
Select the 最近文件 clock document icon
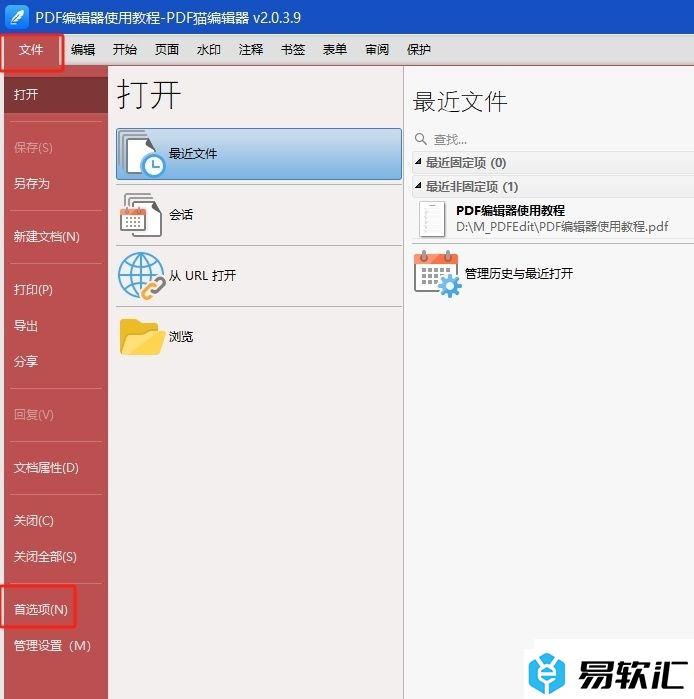pyautogui.click(x=142, y=154)
